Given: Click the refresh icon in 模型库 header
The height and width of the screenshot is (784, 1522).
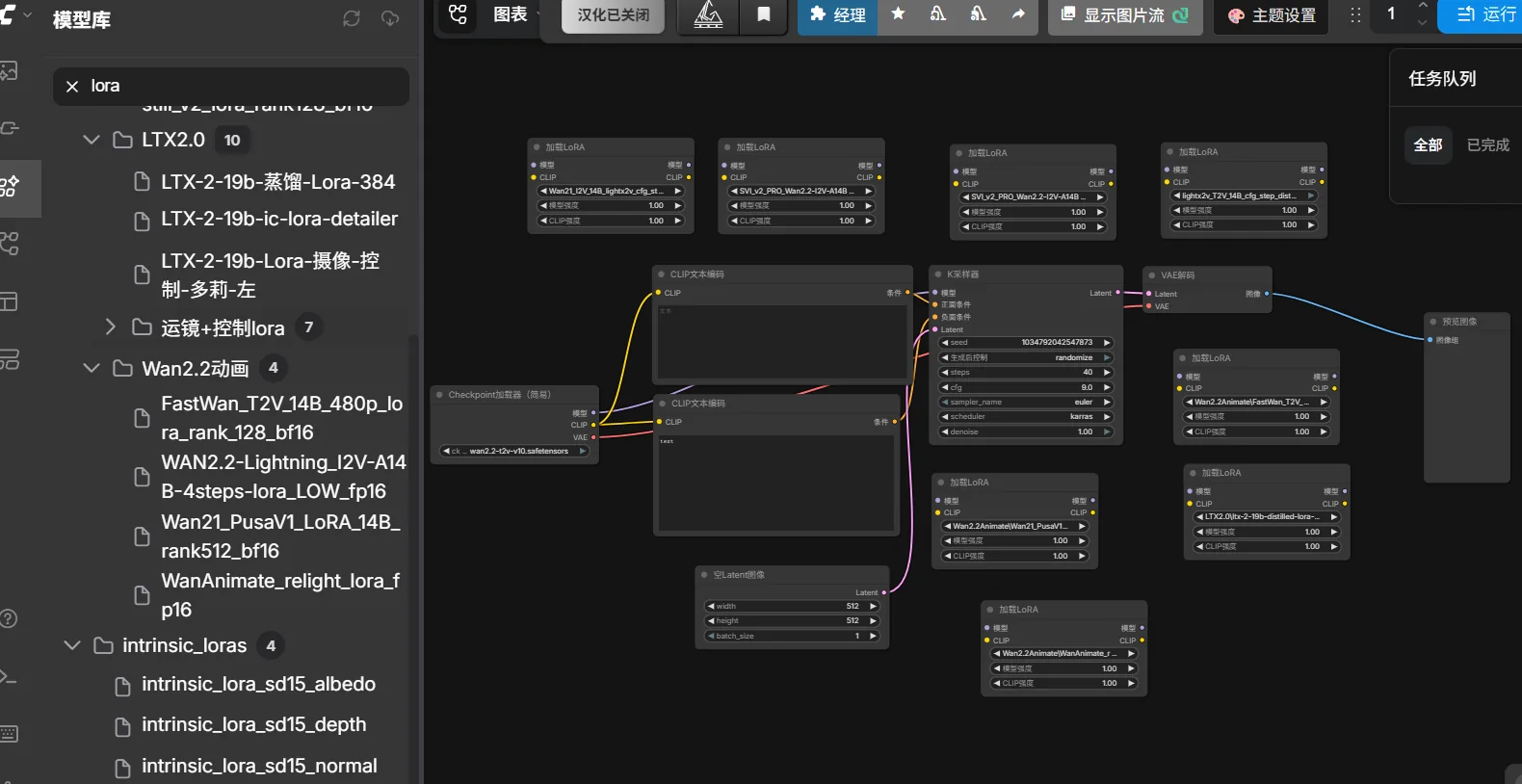Looking at the screenshot, I should point(352,18).
